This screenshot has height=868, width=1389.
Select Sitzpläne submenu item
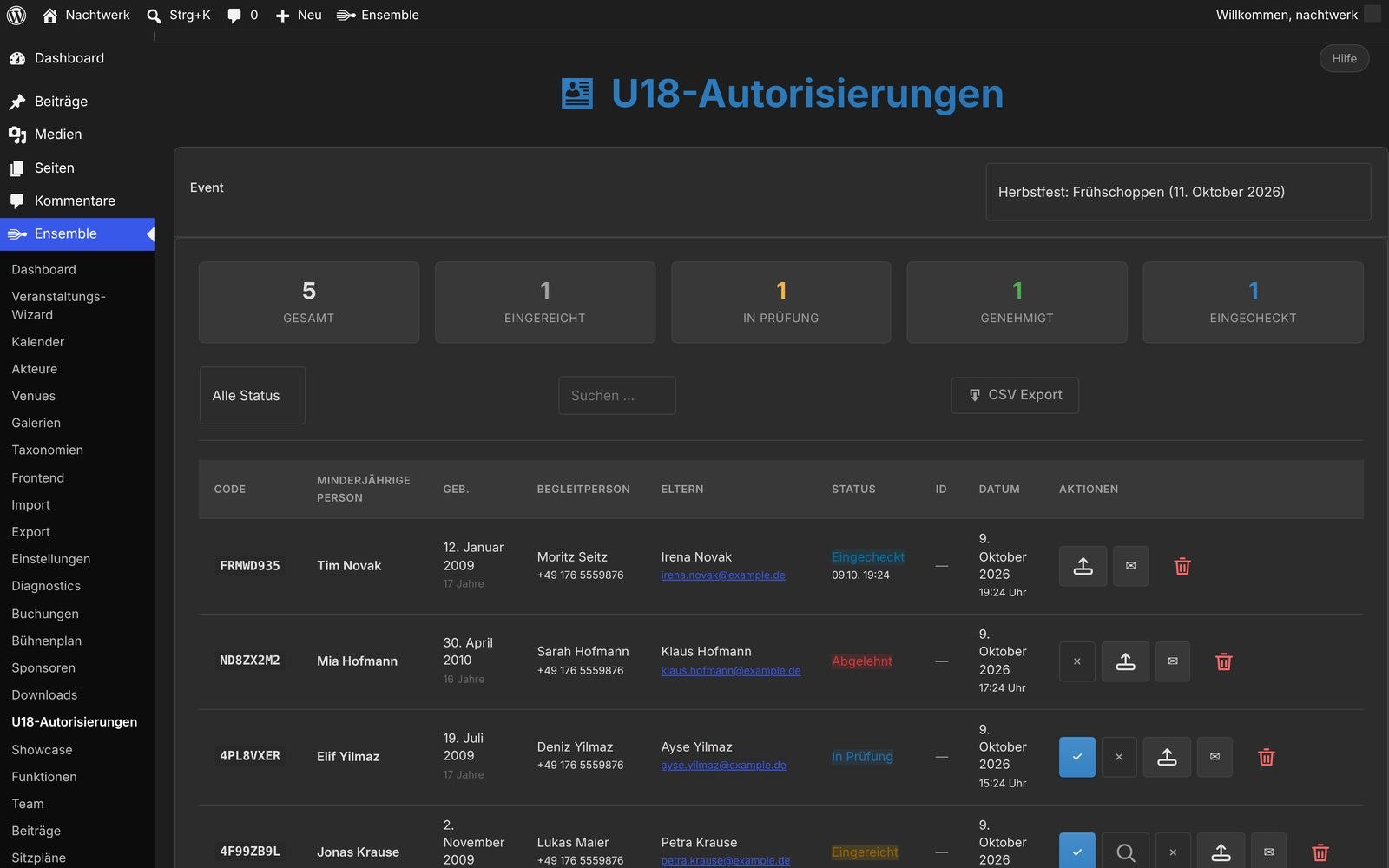pyautogui.click(x=38, y=858)
